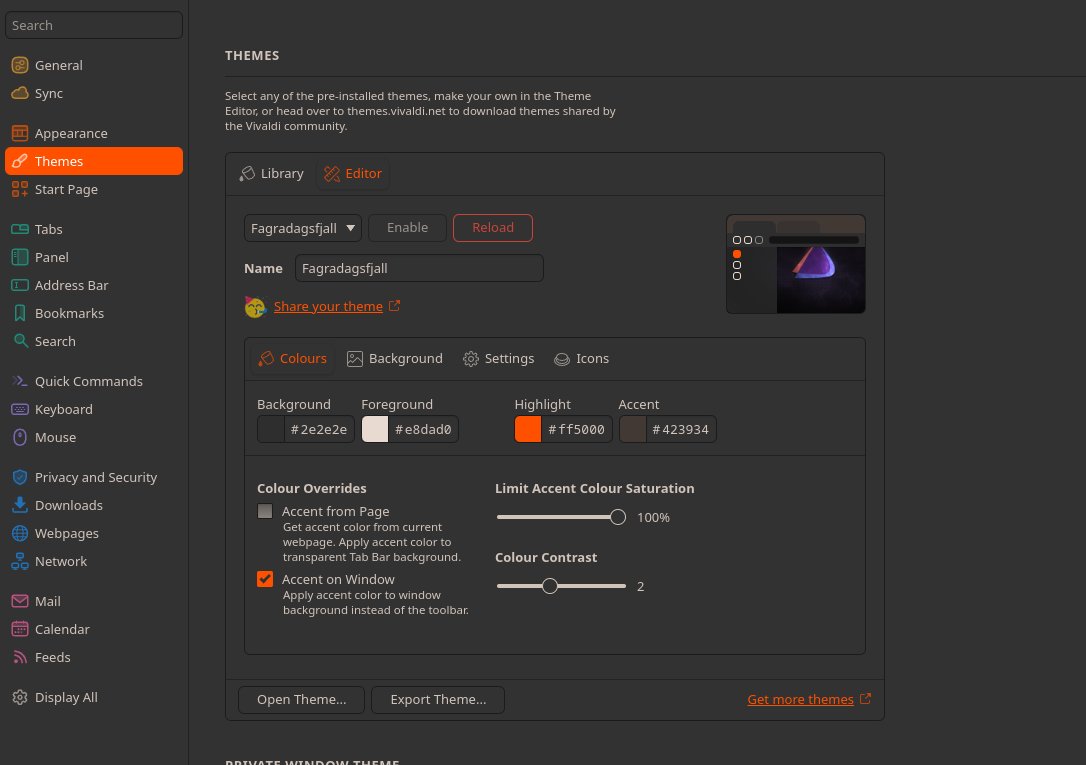Click the theme Name input field

click(419, 268)
